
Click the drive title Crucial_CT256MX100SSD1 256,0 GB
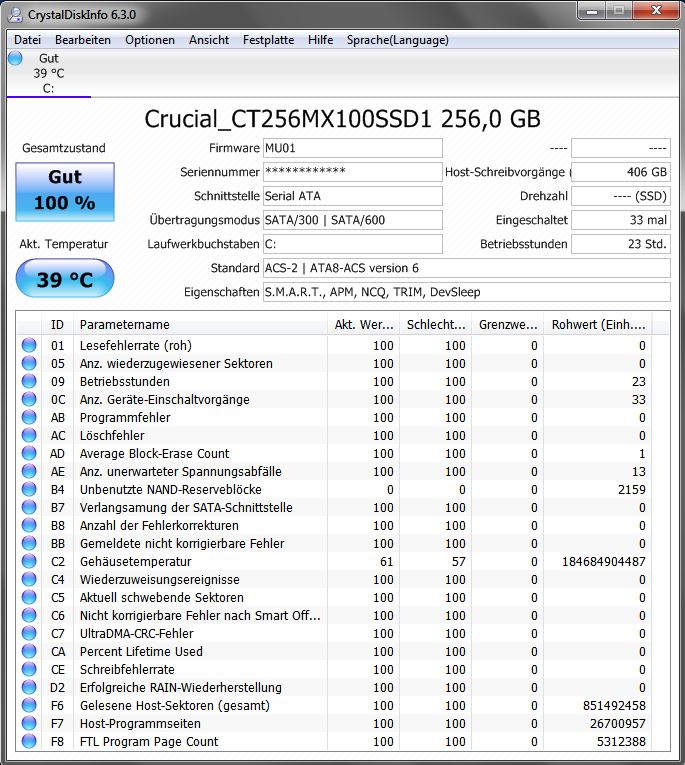(x=342, y=119)
